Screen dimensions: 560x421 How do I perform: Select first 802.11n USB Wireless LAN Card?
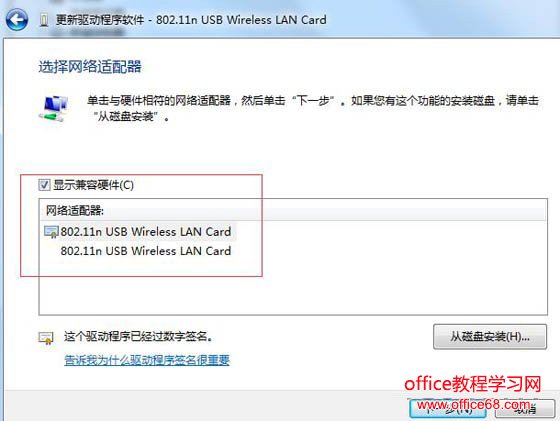145,232
